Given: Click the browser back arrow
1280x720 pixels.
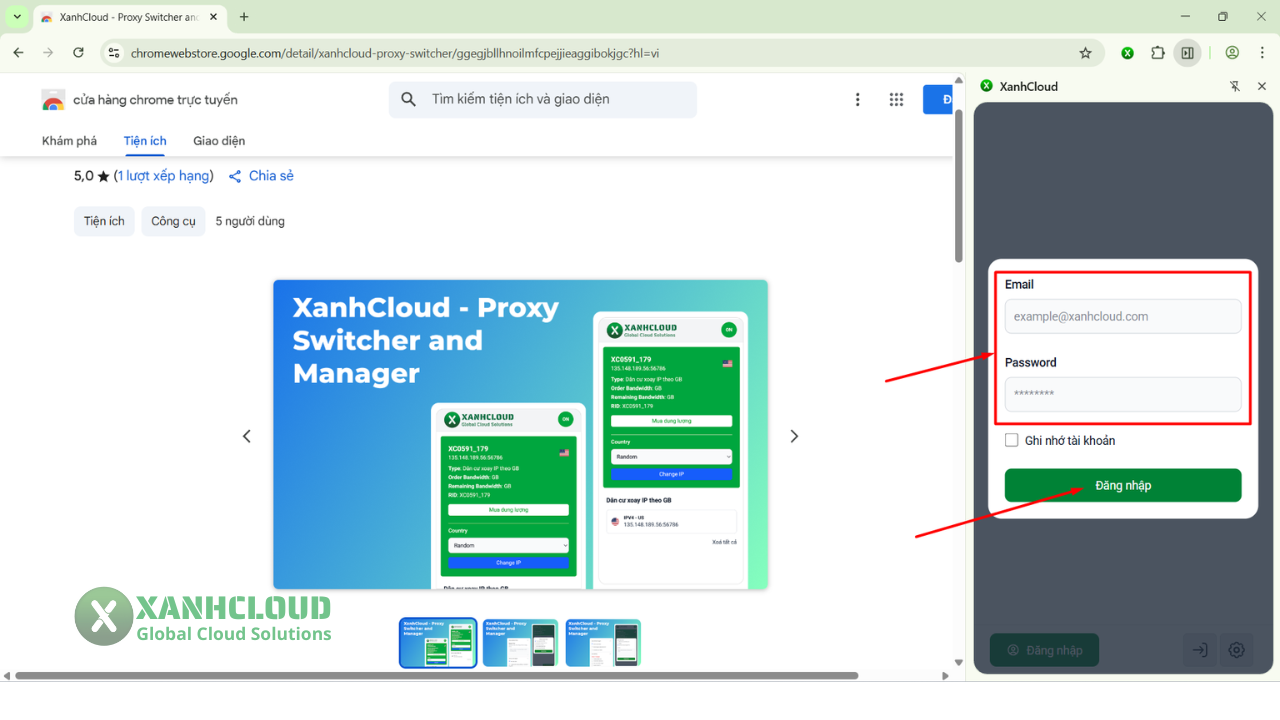Looking at the screenshot, I should [x=18, y=53].
